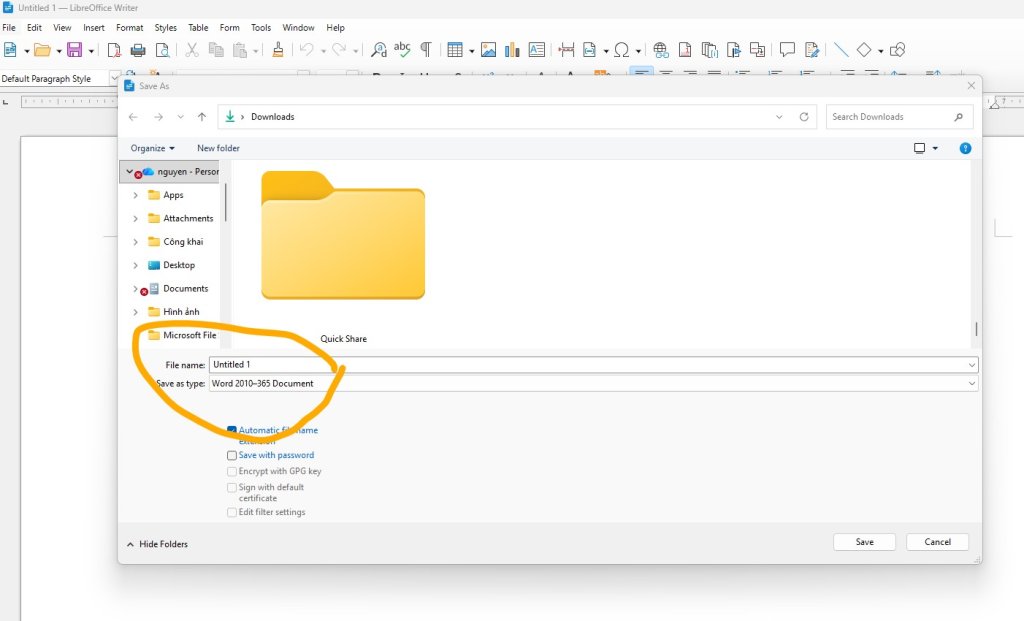Image resolution: width=1024 pixels, height=621 pixels.
Task: Open the view options dropdown arrow
Action: [935, 148]
